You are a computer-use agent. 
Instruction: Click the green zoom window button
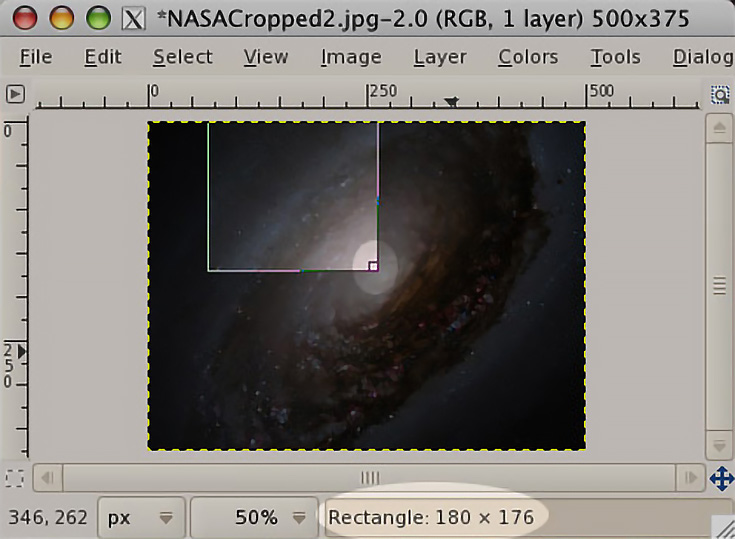(98, 18)
